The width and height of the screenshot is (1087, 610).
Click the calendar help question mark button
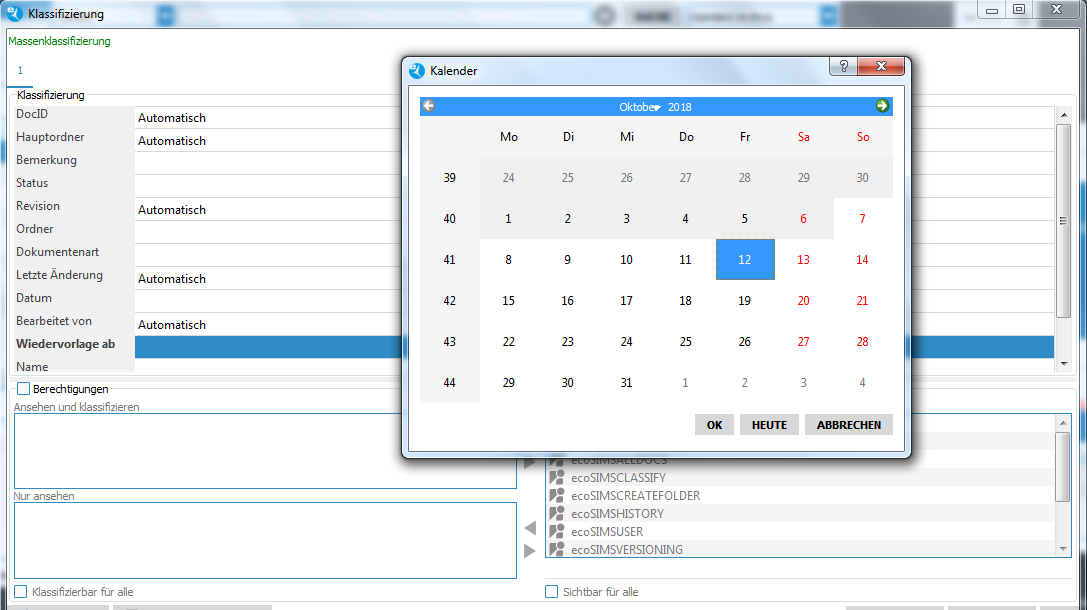843,67
